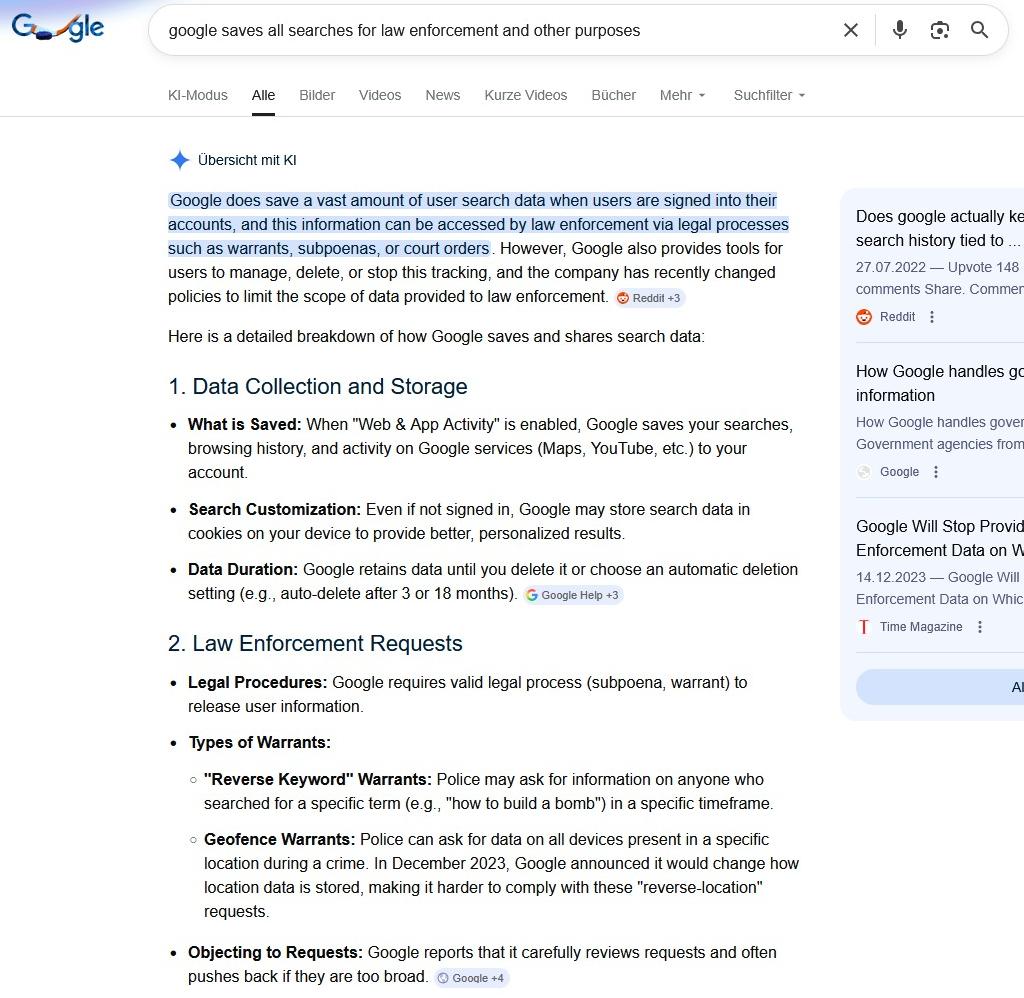Click the AI overview sparkle icon

(x=179, y=160)
